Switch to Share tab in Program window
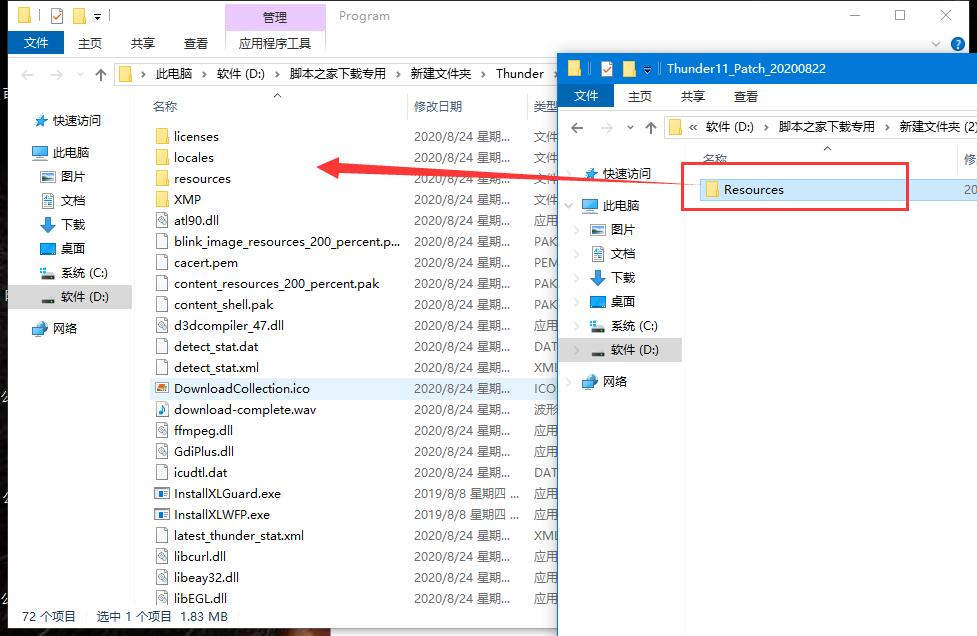The height and width of the screenshot is (636, 977). click(x=143, y=43)
